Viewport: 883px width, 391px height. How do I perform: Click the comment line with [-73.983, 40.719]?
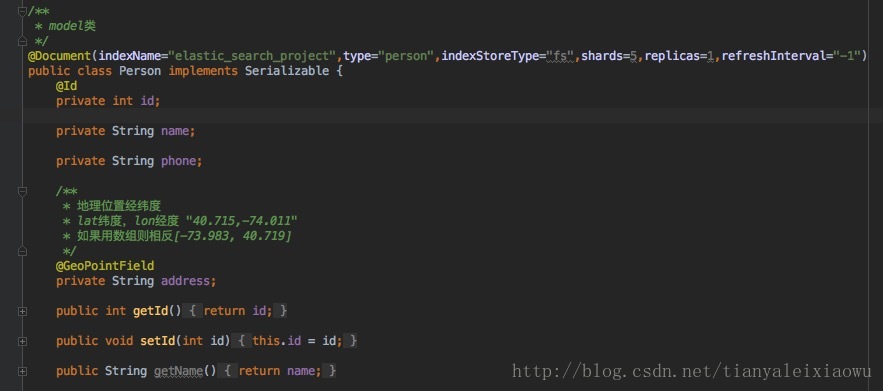click(177, 236)
